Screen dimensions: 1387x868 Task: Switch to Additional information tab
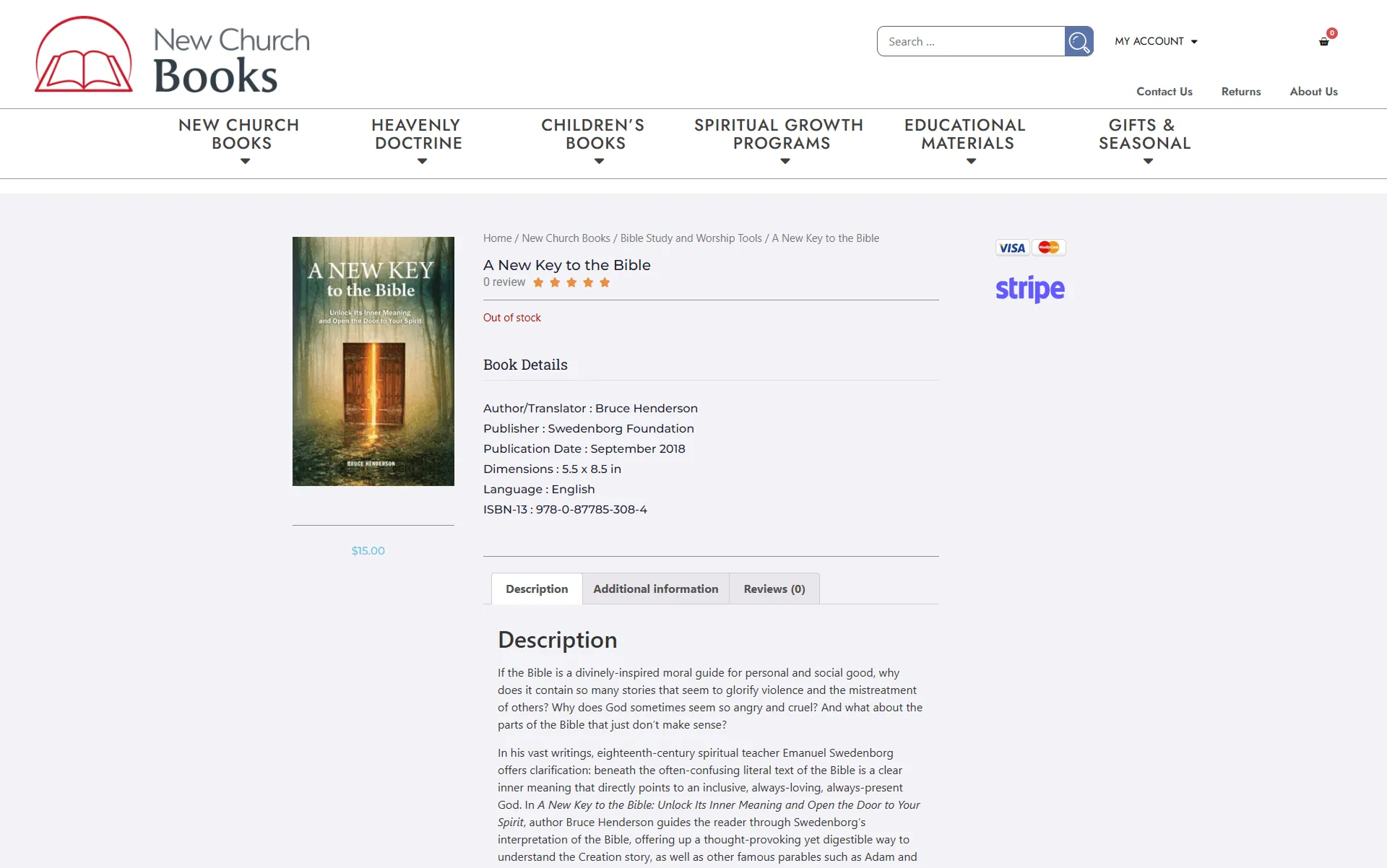click(x=656, y=589)
